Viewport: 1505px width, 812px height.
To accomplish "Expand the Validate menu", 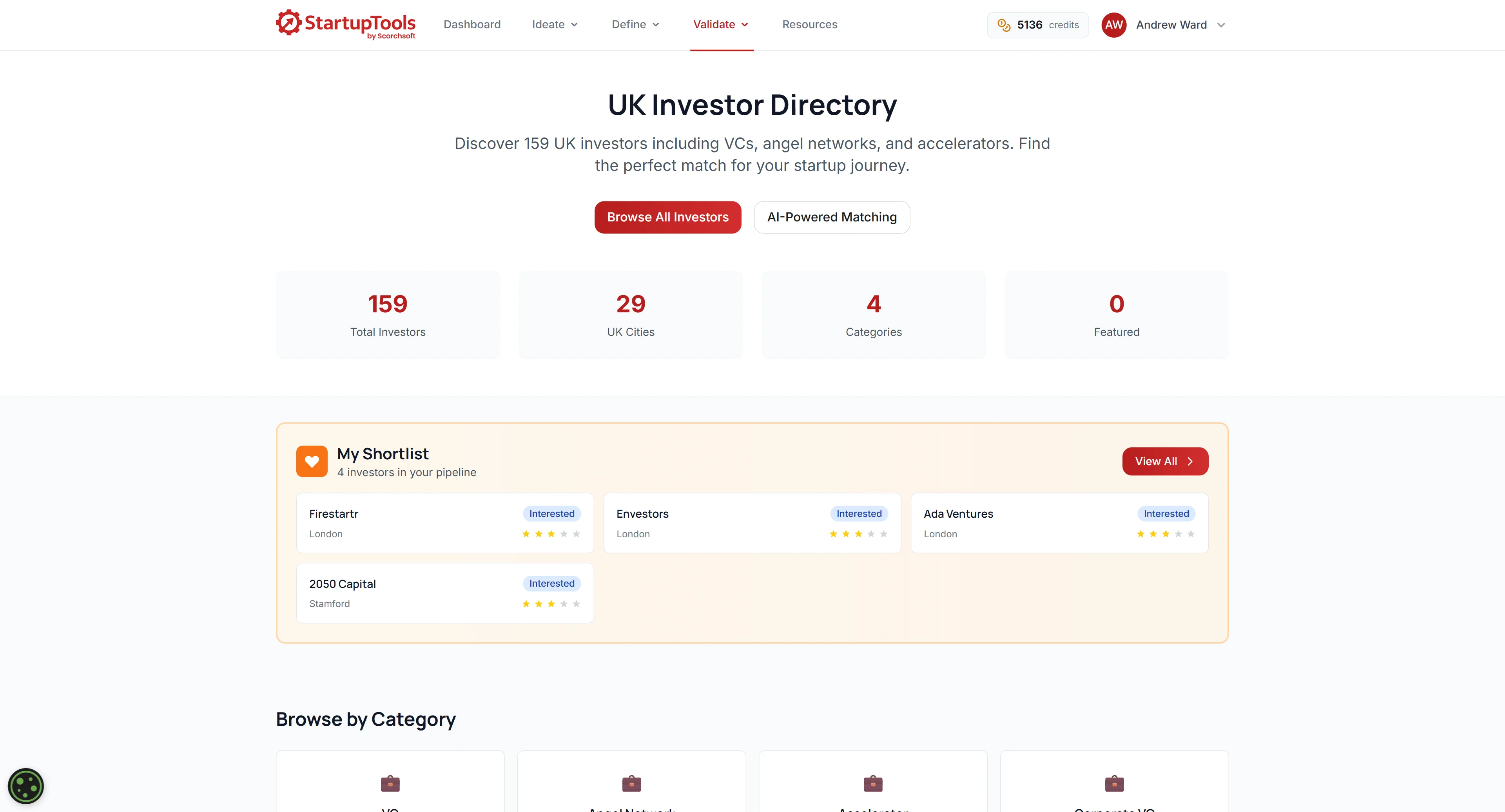I will pos(721,25).
